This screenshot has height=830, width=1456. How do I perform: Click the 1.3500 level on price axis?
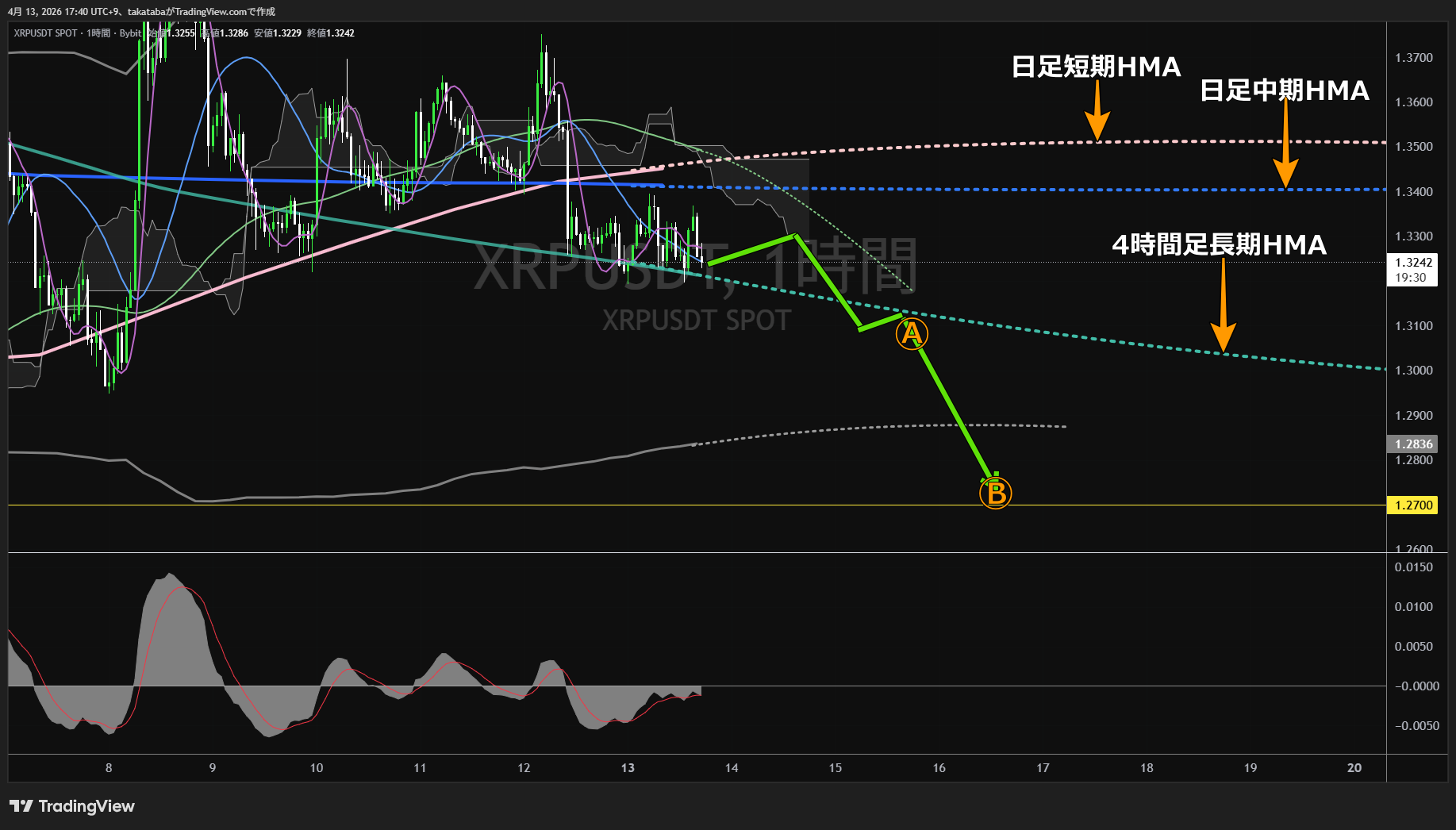1413,147
